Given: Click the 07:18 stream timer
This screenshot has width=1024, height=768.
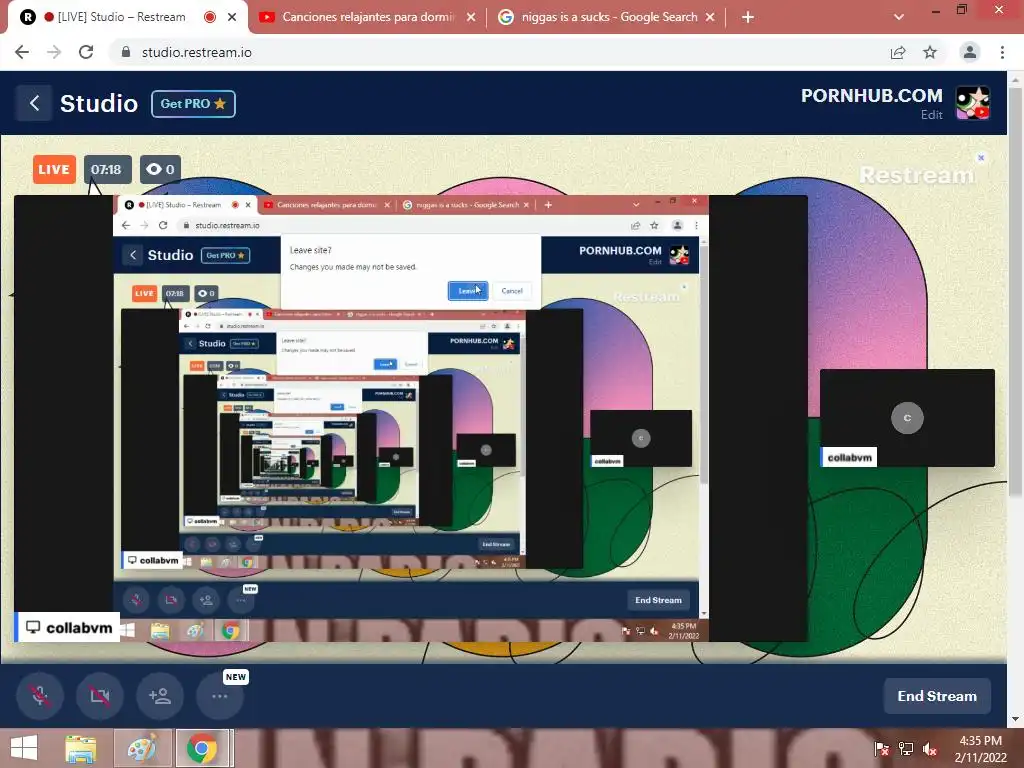Looking at the screenshot, I should point(106,170).
